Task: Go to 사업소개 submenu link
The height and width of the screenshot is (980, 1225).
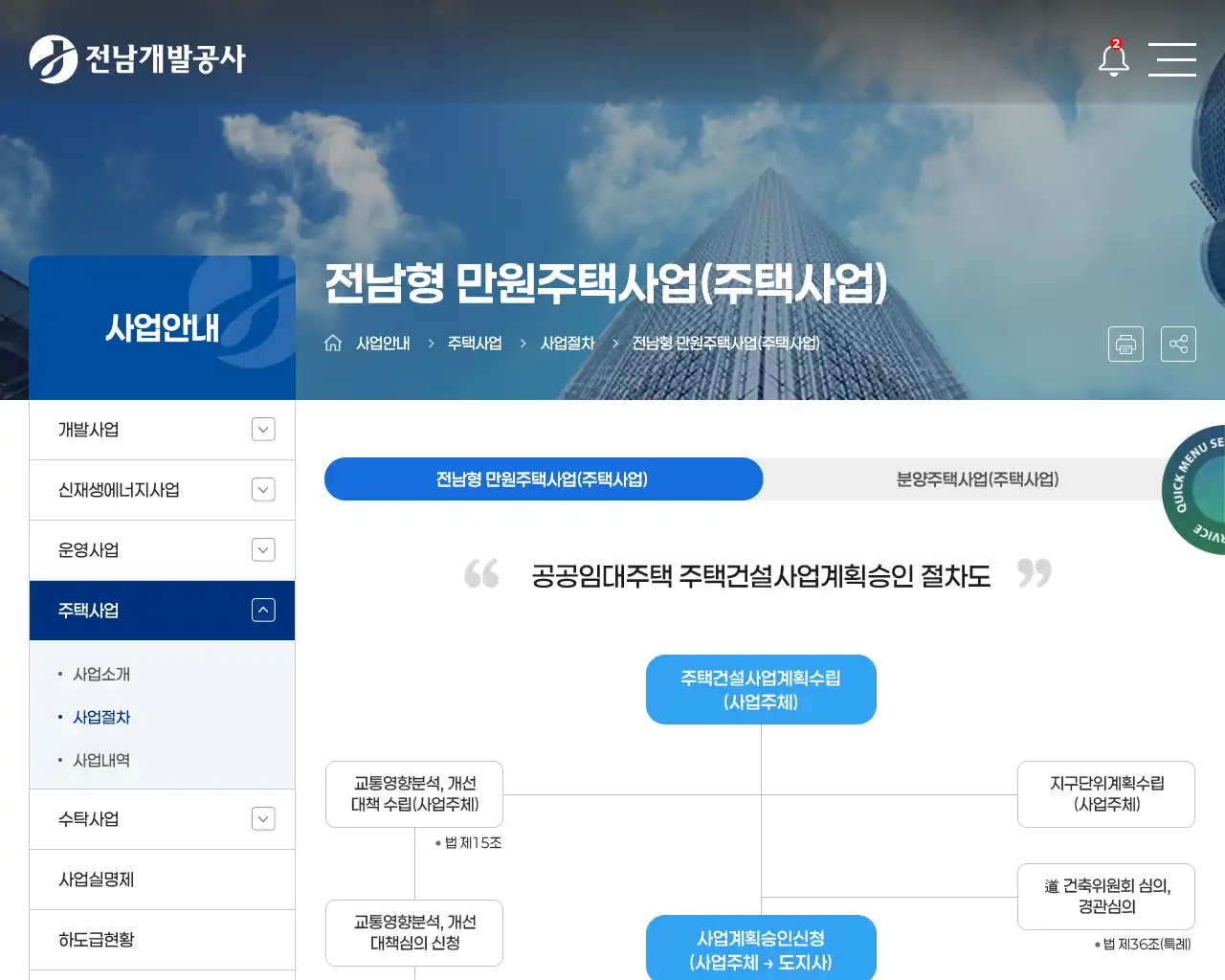Action: (x=101, y=674)
